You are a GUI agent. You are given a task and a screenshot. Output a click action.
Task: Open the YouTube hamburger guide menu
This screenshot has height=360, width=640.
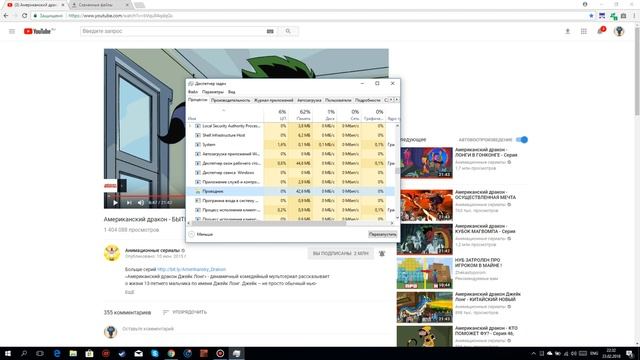pos(12,31)
